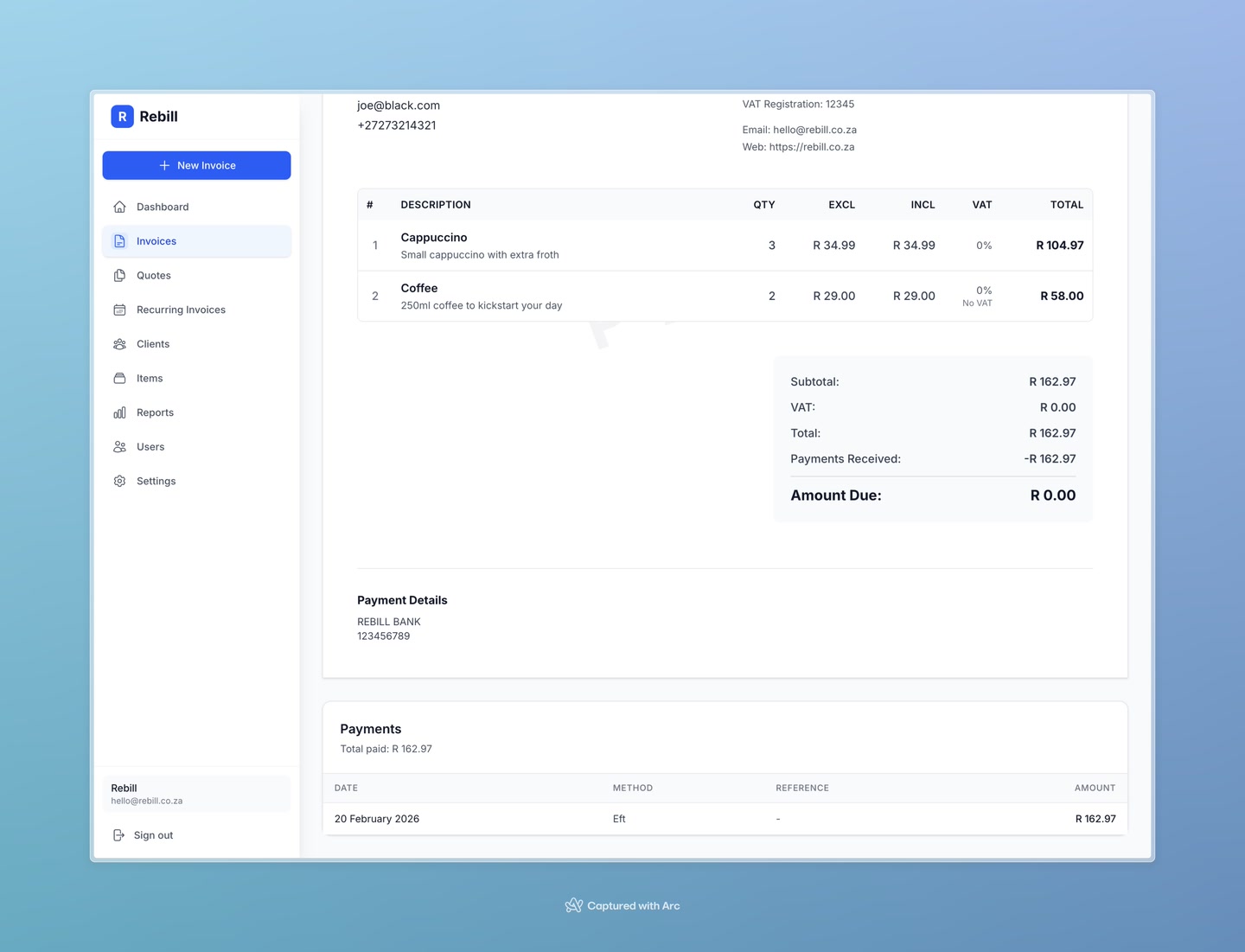1245x952 pixels.
Task: Open Reports using the bar chart icon
Action: 119,412
